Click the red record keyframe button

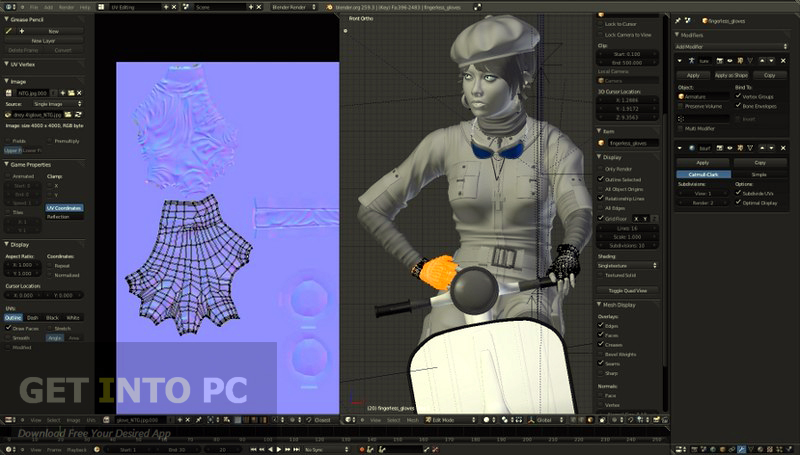[362, 449]
